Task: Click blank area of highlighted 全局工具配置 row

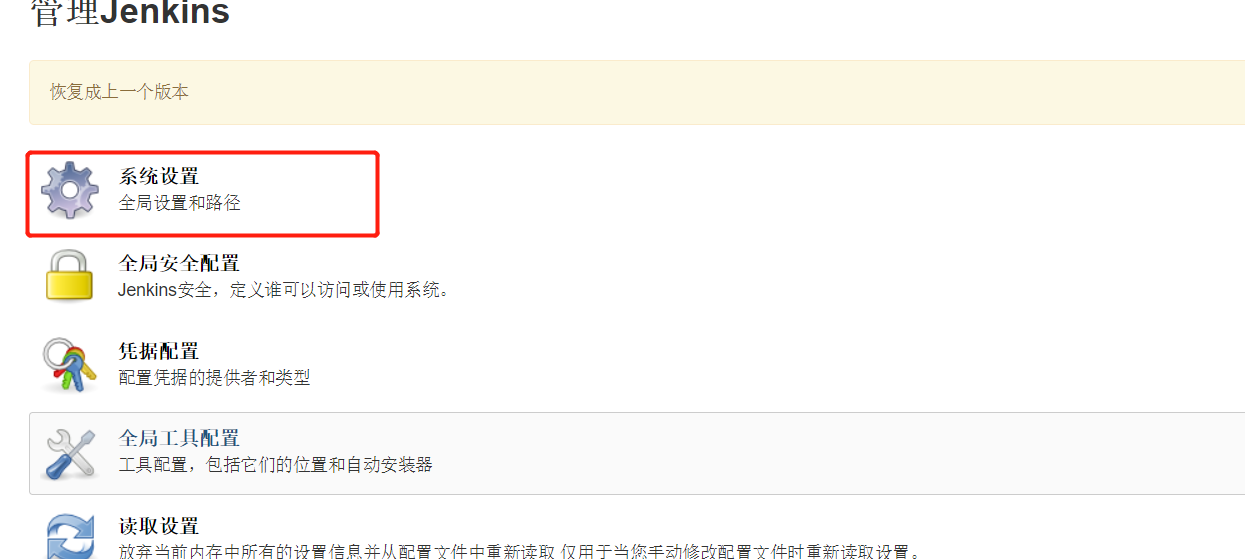Action: pyautogui.click(x=800, y=453)
